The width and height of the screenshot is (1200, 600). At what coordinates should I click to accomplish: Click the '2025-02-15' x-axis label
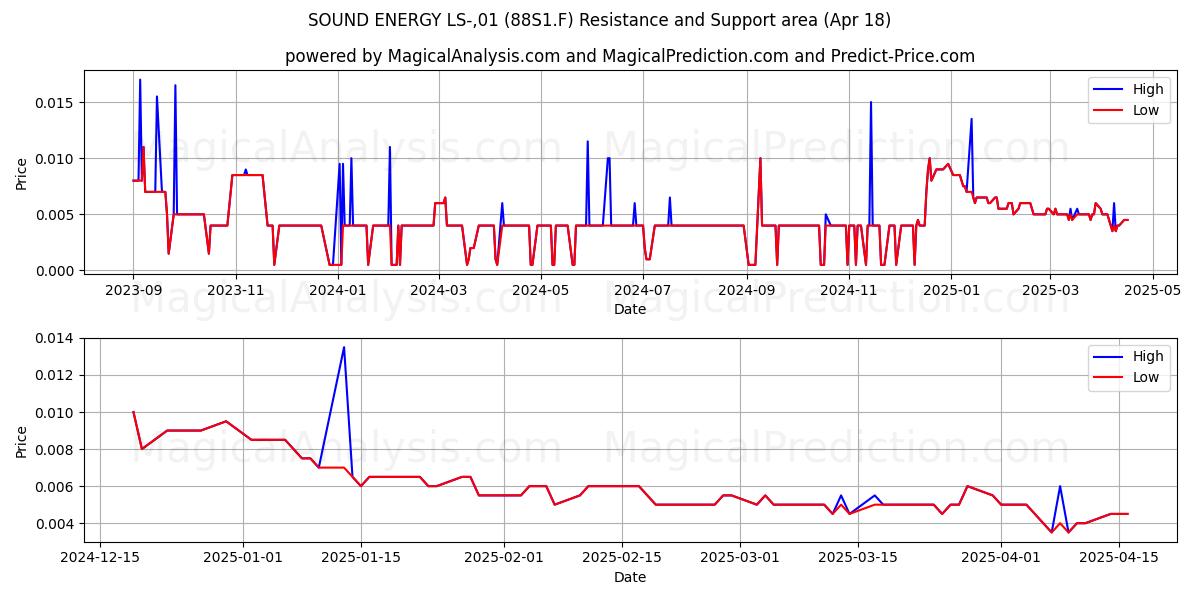tap(622, 558)
